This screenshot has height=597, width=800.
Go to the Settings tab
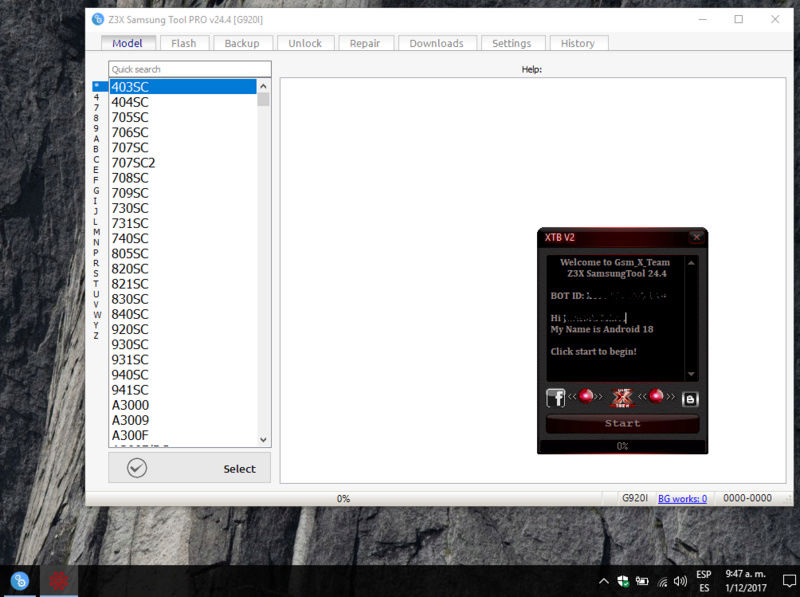[x=512, y=43]
